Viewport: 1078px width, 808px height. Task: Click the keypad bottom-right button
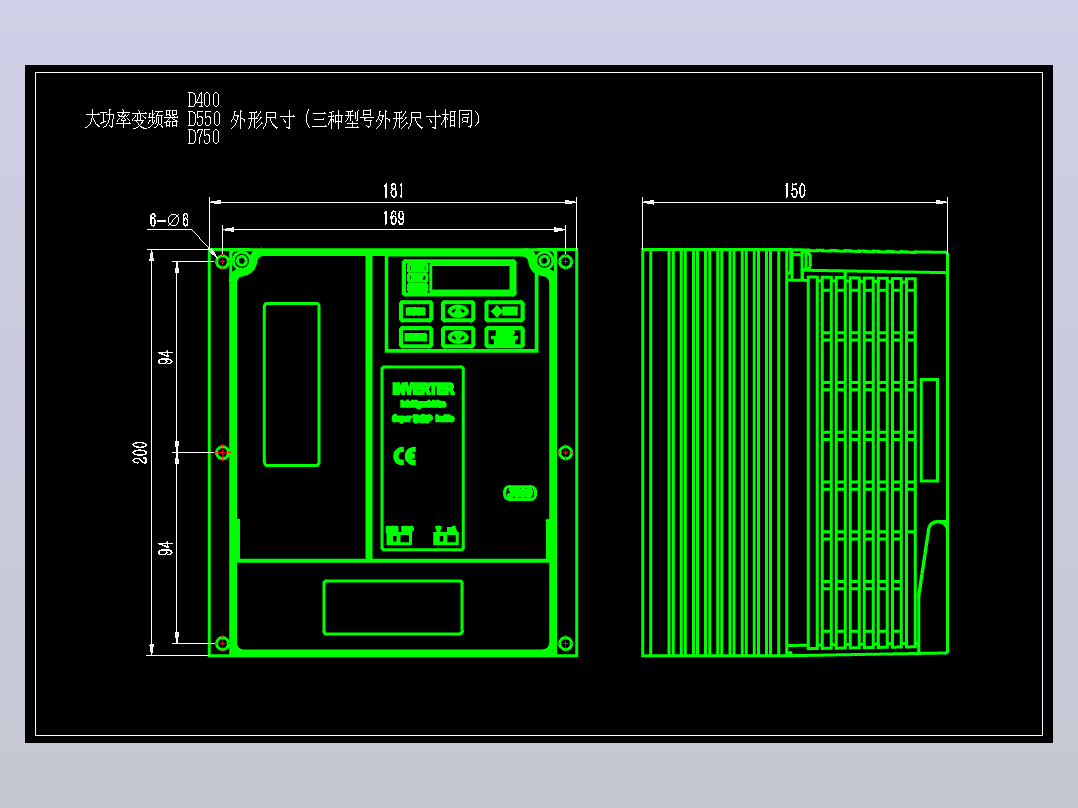pyautogui.click(x=505, y=337)
